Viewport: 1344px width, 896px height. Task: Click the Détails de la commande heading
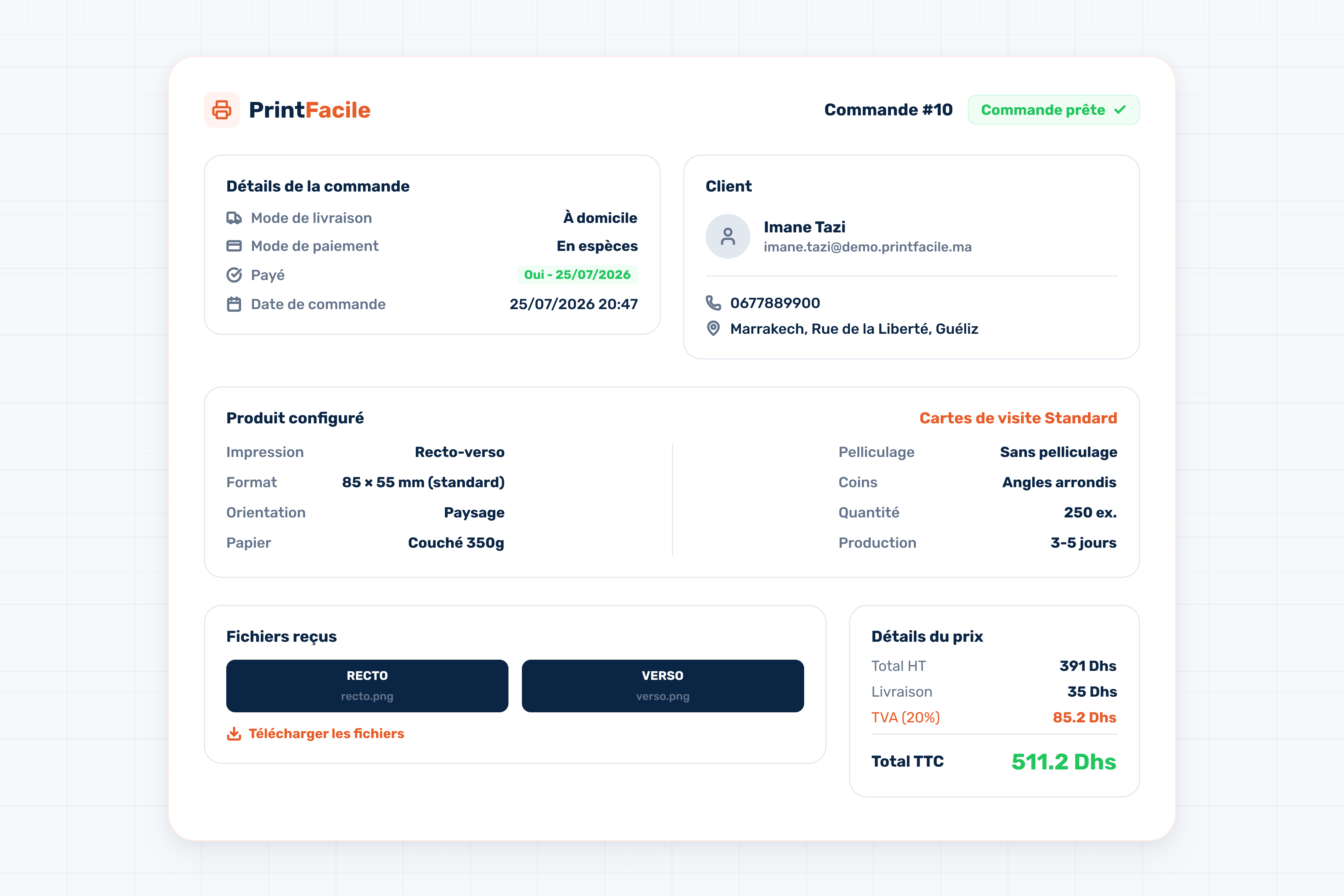click(318, 186)
